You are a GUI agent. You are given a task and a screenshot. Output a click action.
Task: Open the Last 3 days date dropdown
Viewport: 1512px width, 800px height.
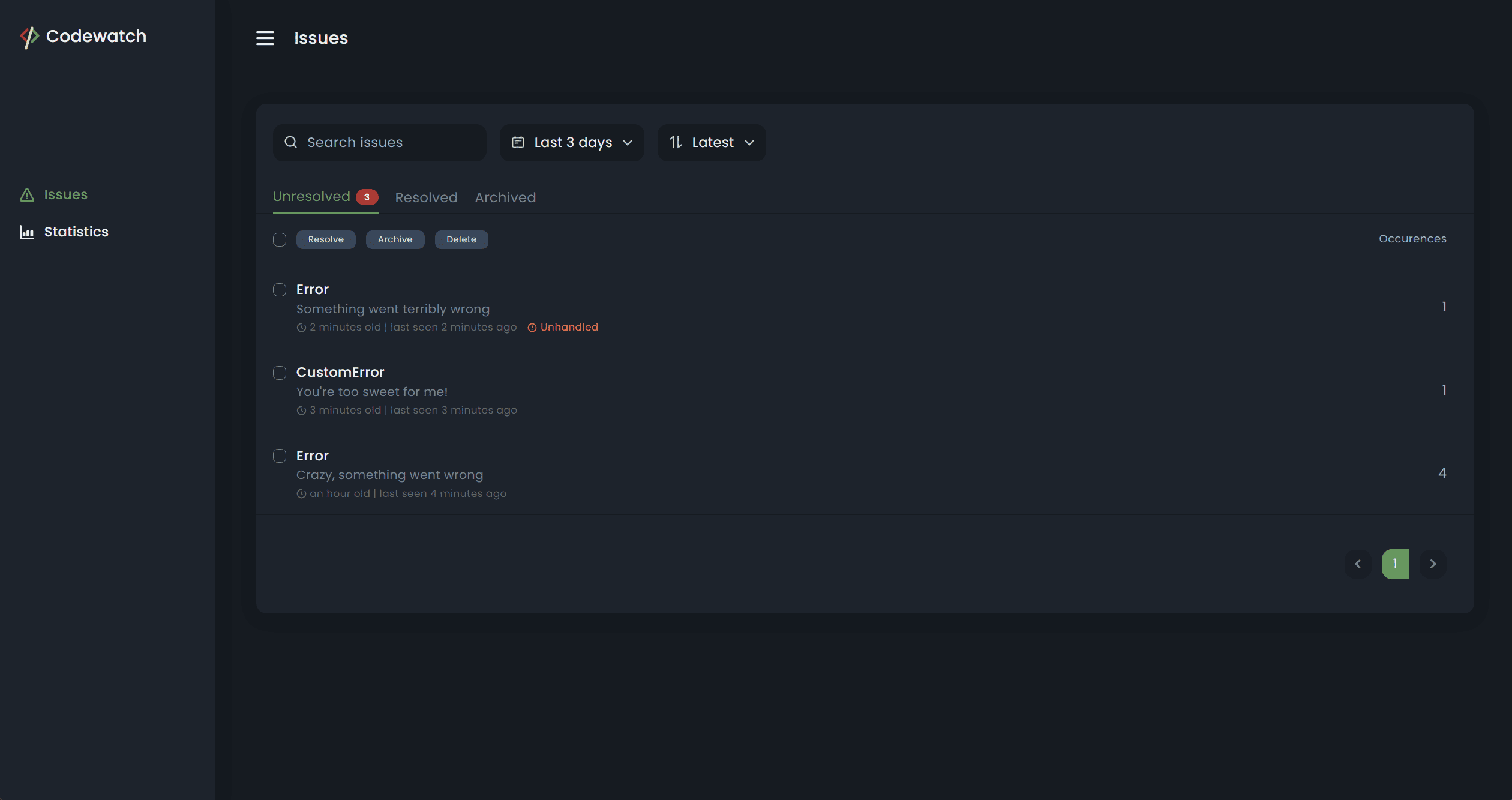572,143
